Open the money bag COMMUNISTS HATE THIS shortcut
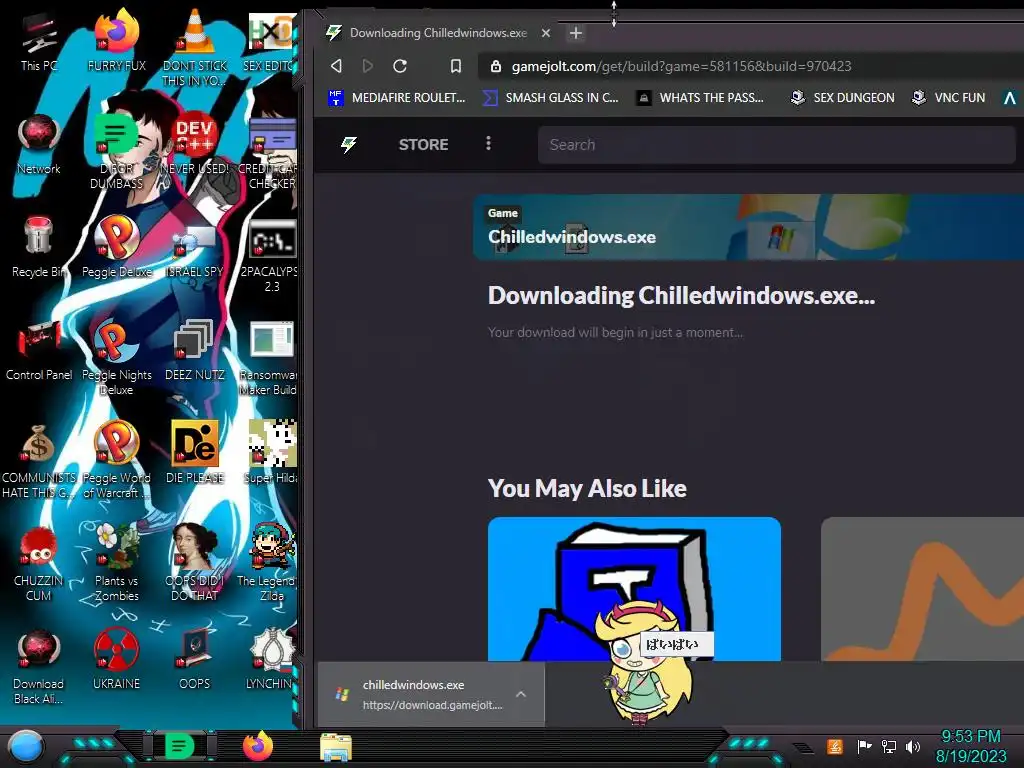Screen dimensions: 1024x768 click(39, 460)
